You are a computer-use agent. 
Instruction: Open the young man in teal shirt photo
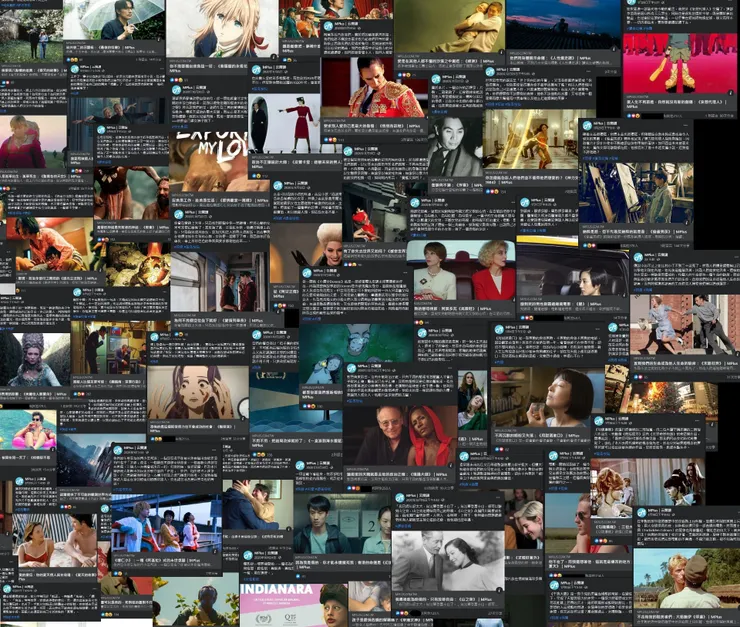click(x=342, y=523)
